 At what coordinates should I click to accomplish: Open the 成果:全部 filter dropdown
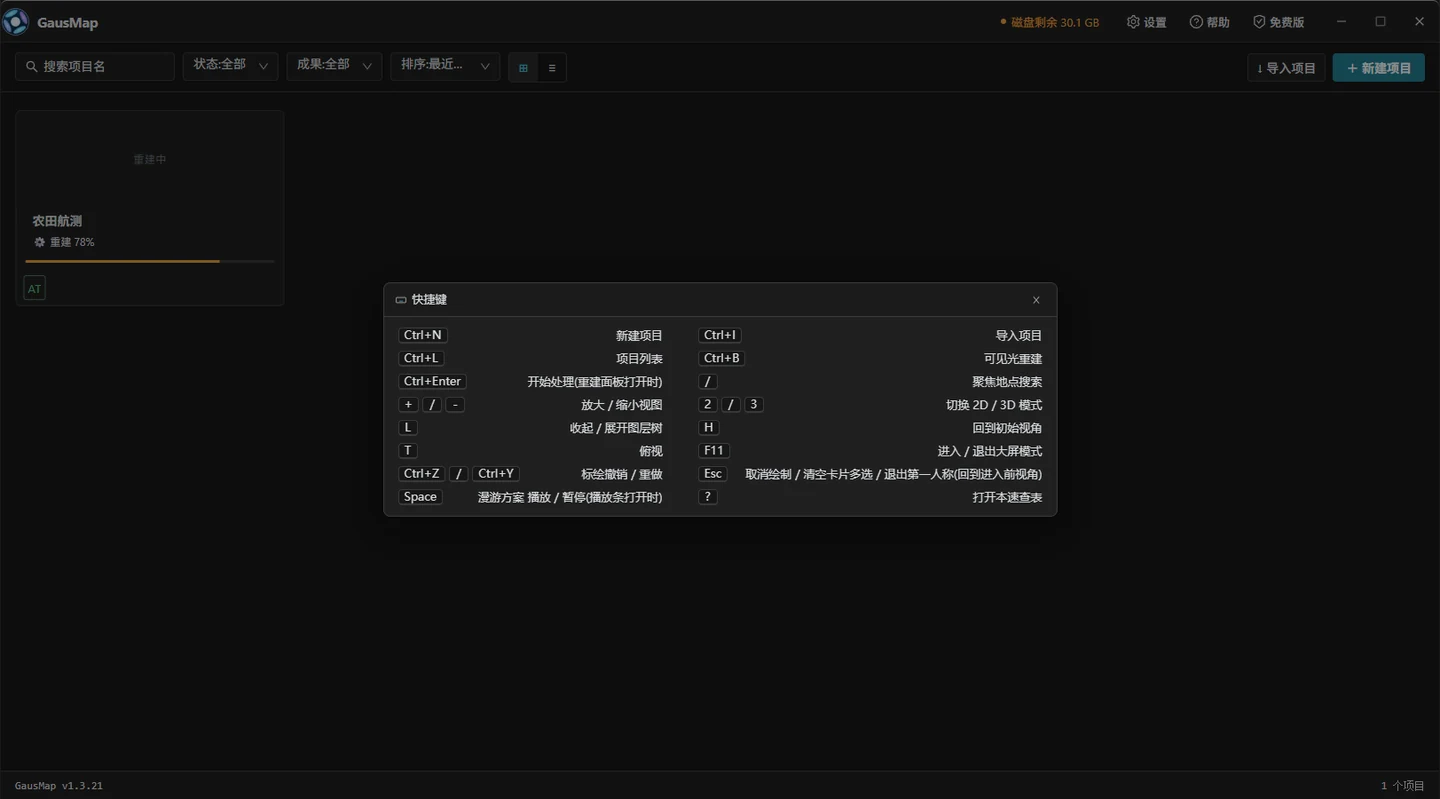point(334,67)
